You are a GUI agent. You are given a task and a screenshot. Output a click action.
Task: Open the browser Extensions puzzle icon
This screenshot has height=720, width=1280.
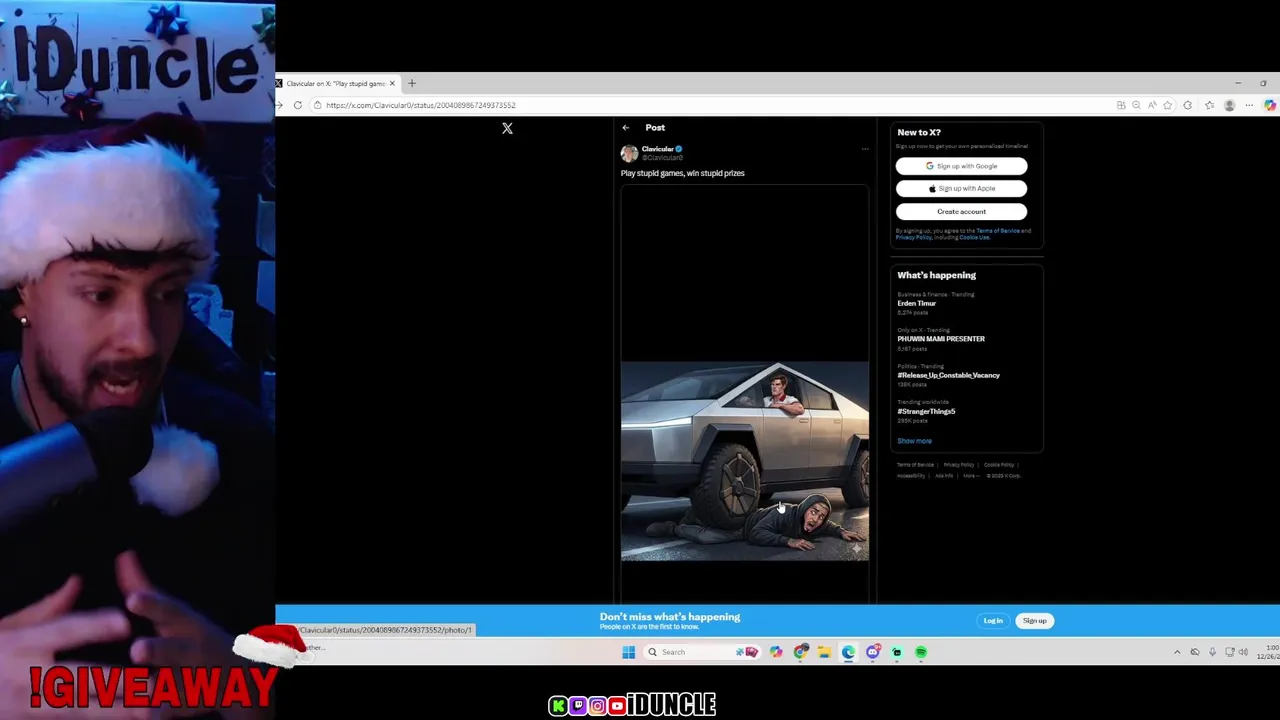point(1188,105)
